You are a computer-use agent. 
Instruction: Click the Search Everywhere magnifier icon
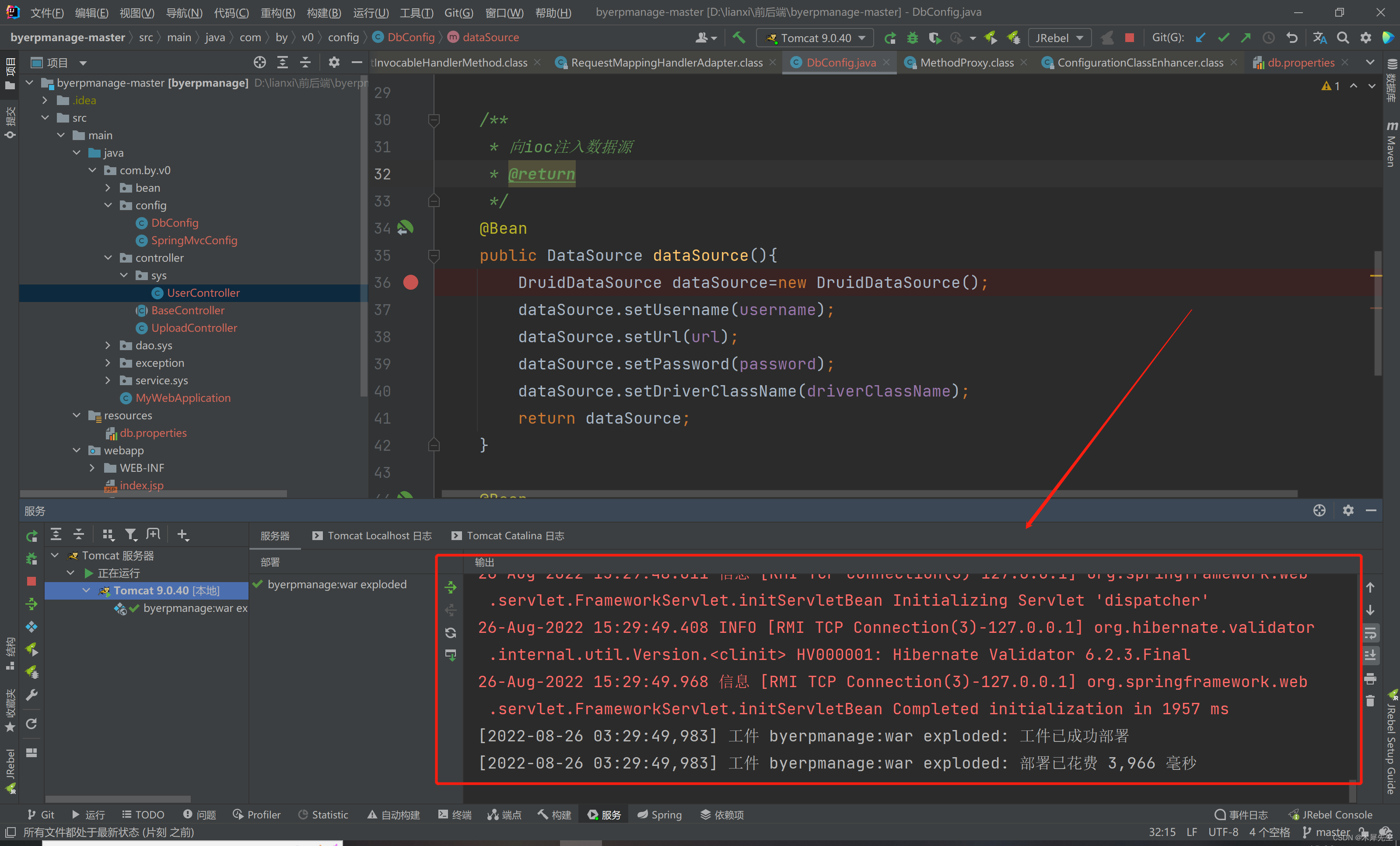pyautogui.click(x=1343, y=38)
